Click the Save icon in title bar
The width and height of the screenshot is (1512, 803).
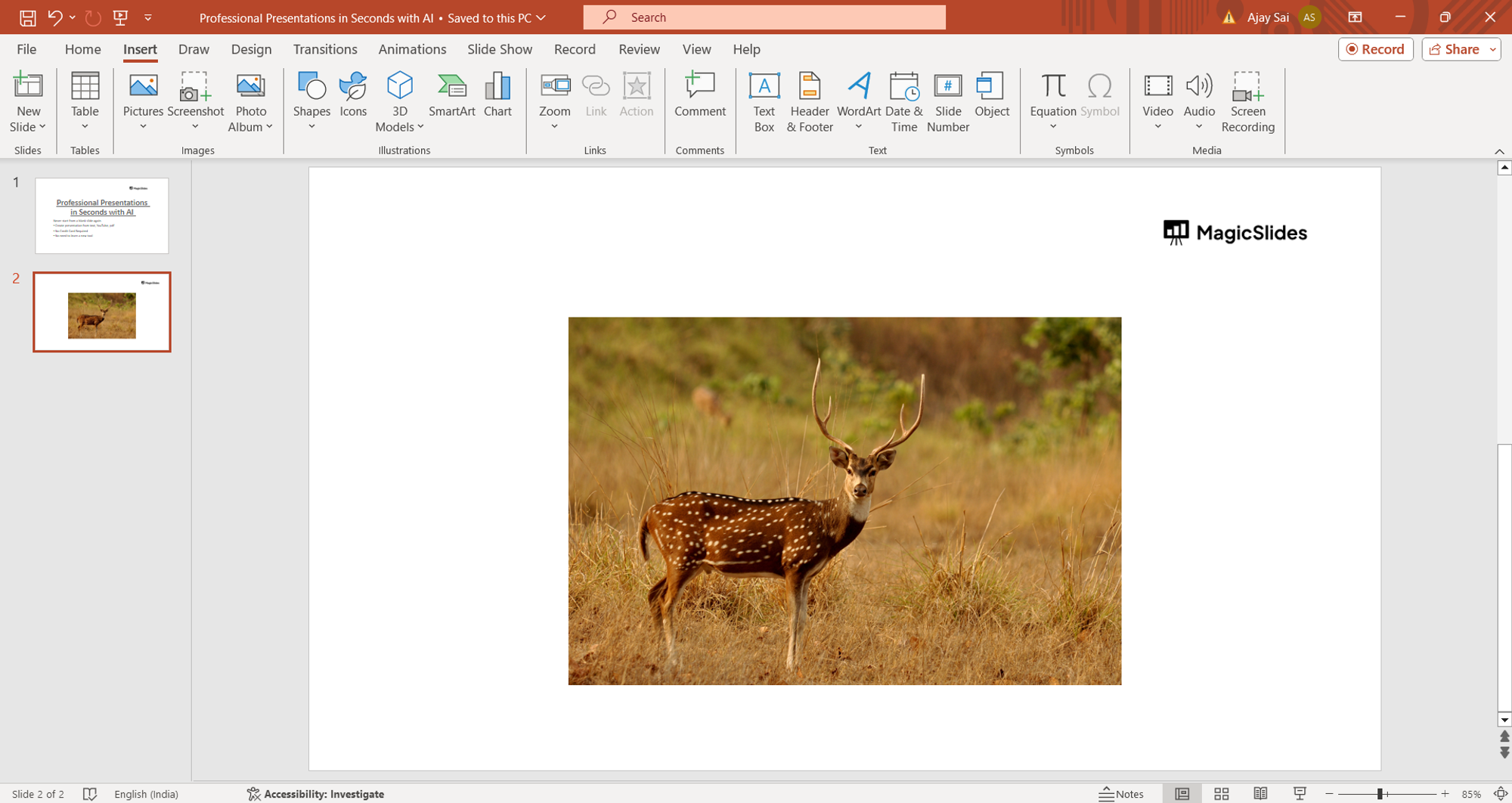pyautogui.click(x=27, y=17)
